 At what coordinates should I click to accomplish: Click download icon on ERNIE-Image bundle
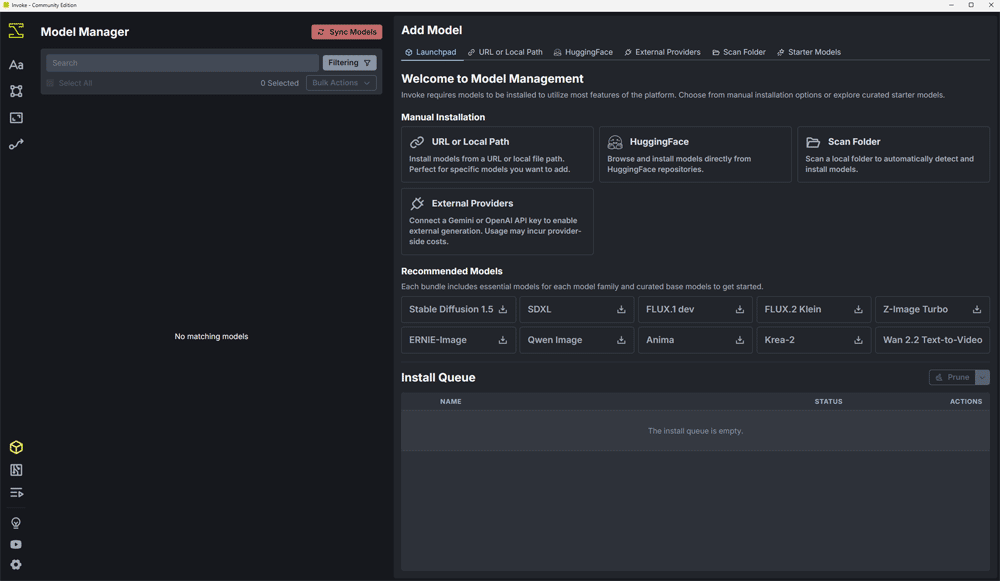click(503, 340)
